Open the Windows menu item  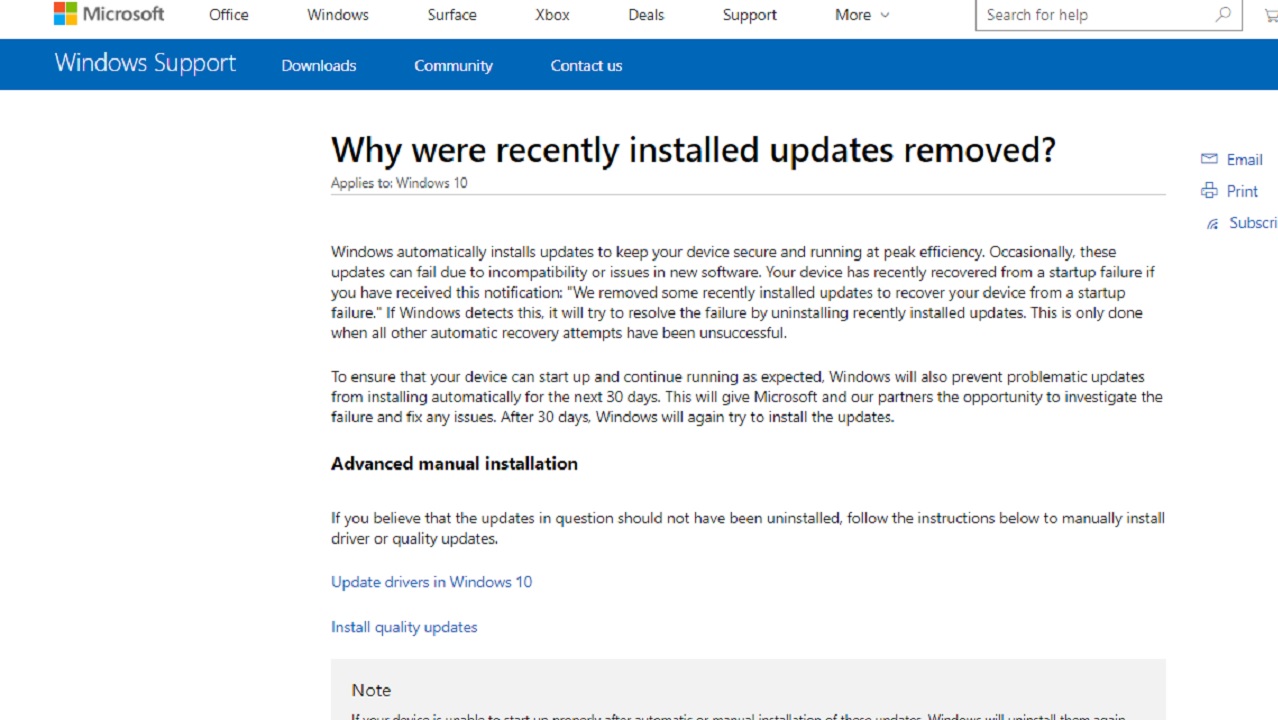point(338,15)
